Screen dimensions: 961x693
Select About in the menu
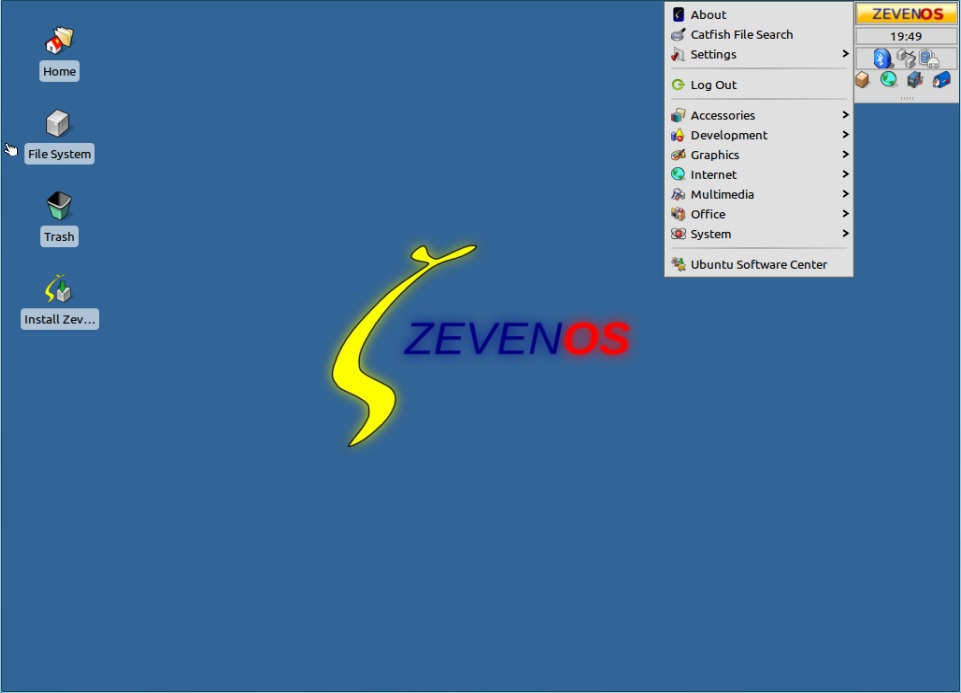point(759,15)
